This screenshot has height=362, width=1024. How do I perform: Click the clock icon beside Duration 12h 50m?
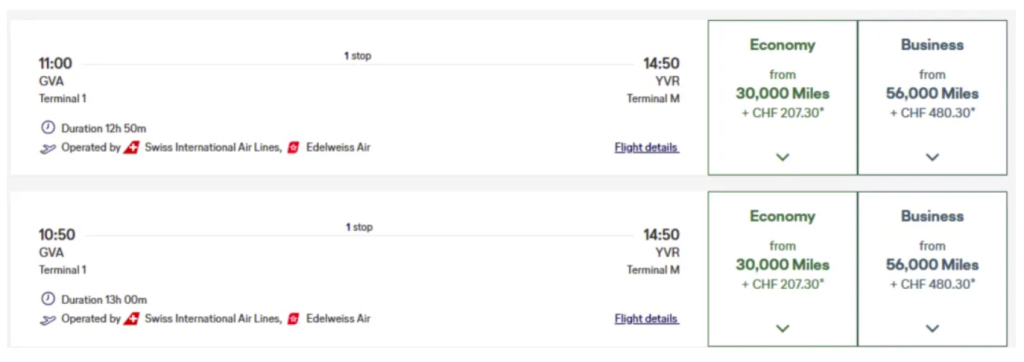pyautogui.click(x=48, y=127)
